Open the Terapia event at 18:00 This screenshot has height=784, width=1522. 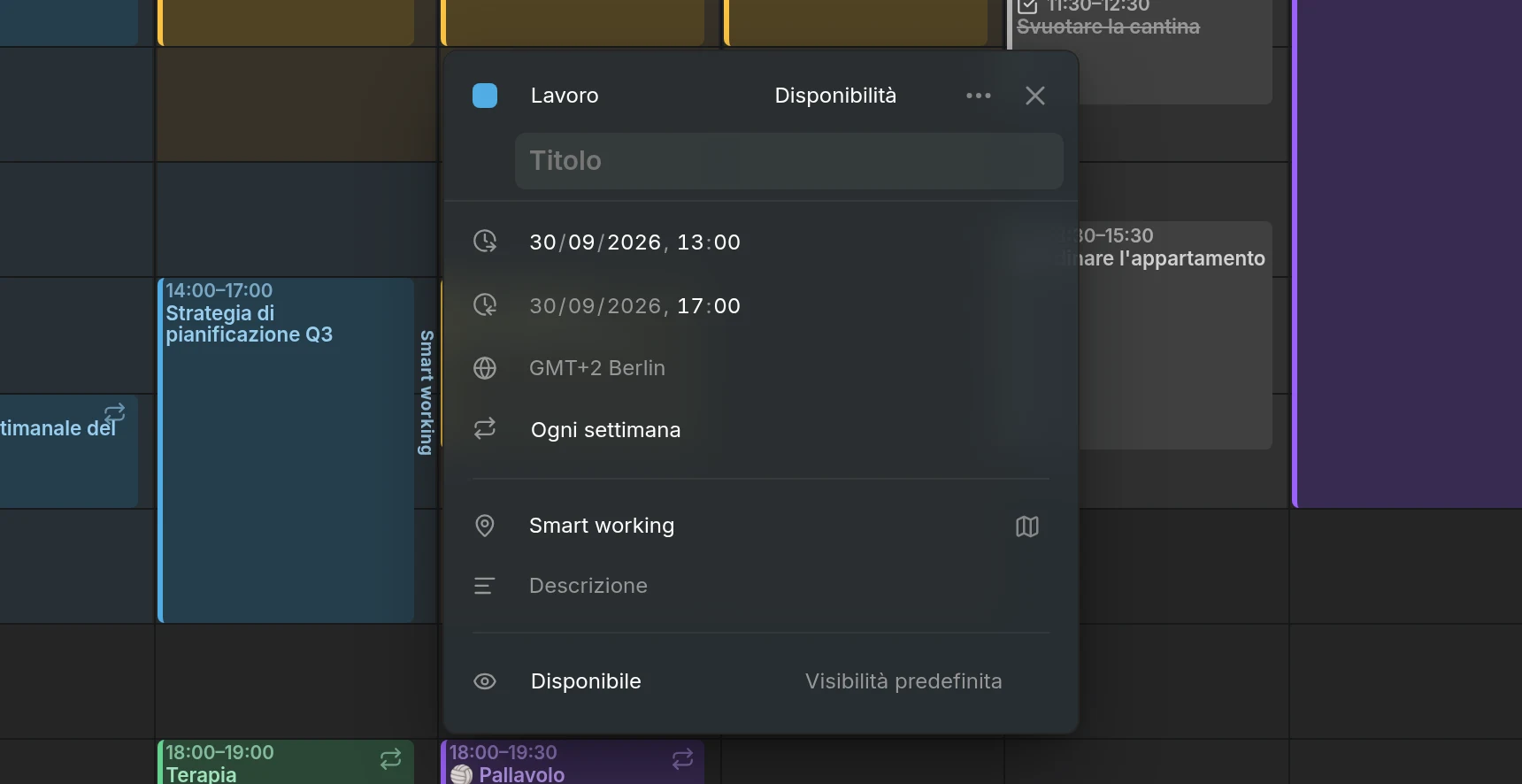[286, 762]
